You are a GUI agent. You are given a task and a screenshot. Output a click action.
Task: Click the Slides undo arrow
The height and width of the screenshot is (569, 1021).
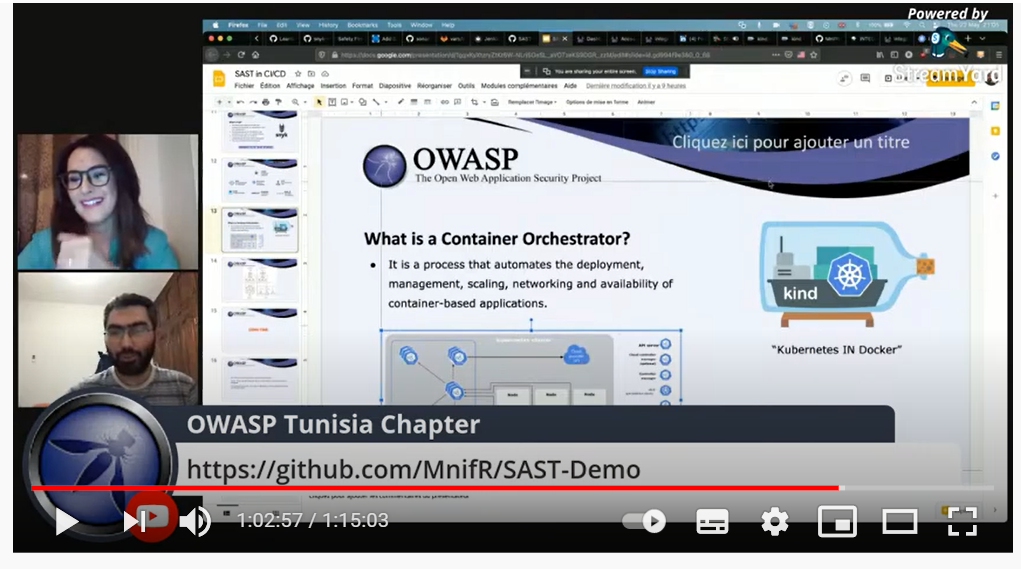tap(240, 102)
